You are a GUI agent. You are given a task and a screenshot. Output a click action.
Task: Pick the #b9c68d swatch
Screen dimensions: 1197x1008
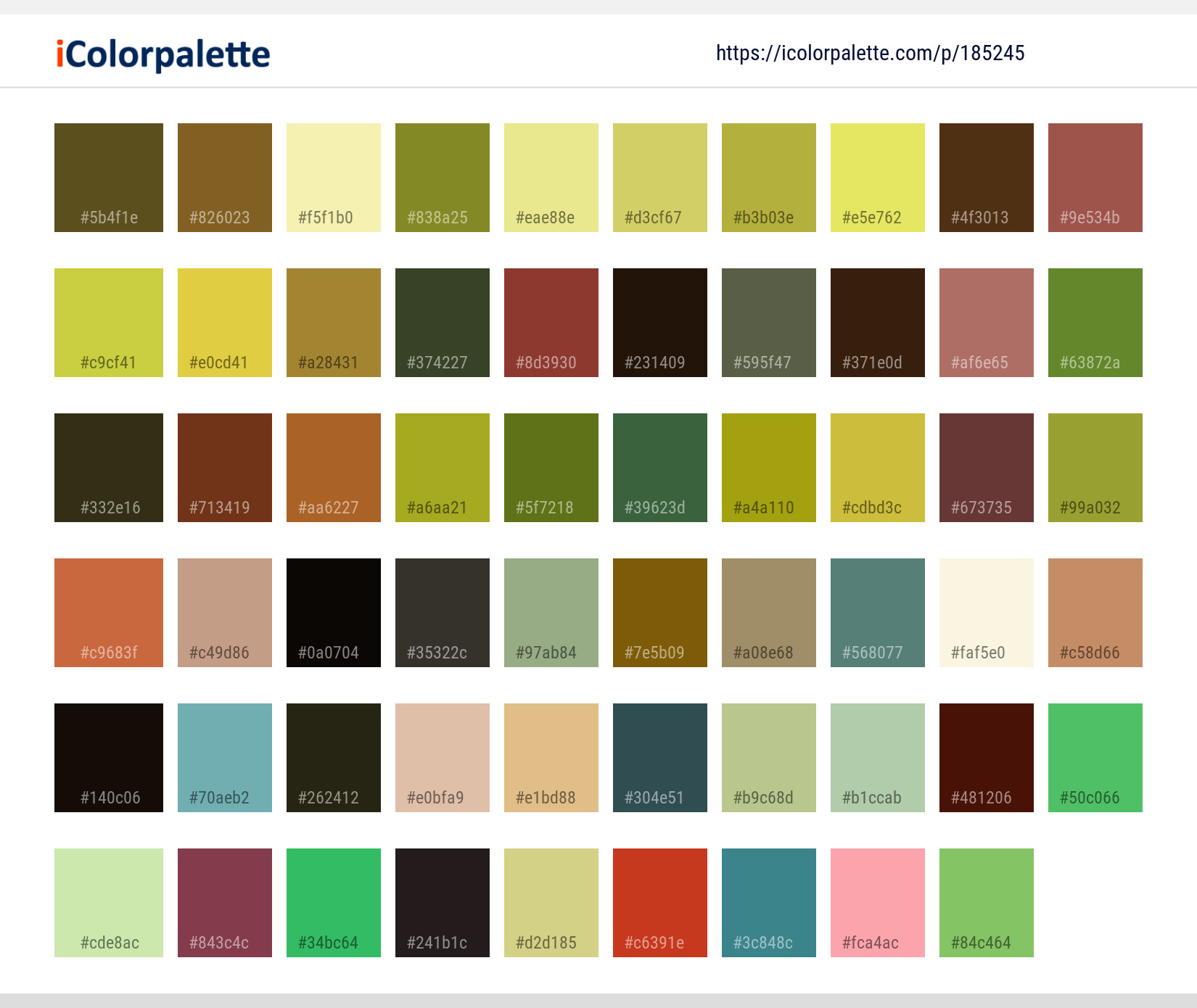(x=769, y=758)
